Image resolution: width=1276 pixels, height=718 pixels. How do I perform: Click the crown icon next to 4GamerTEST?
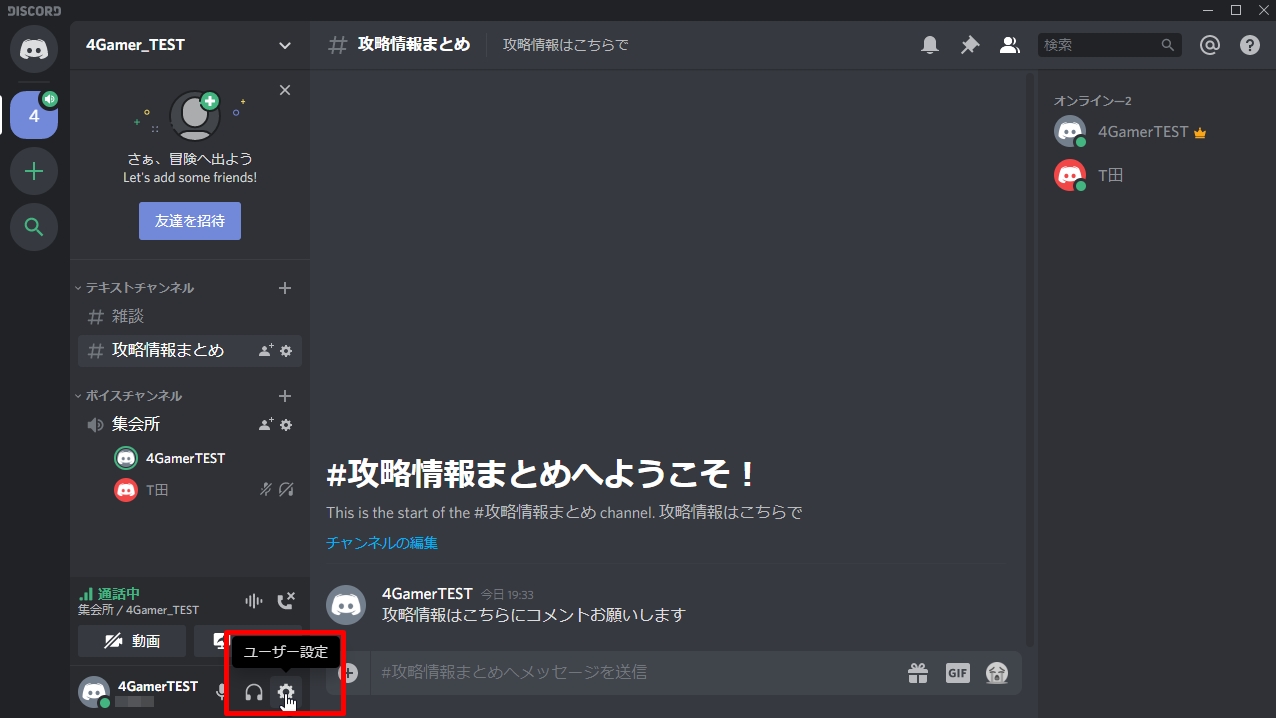(1200, 133)
